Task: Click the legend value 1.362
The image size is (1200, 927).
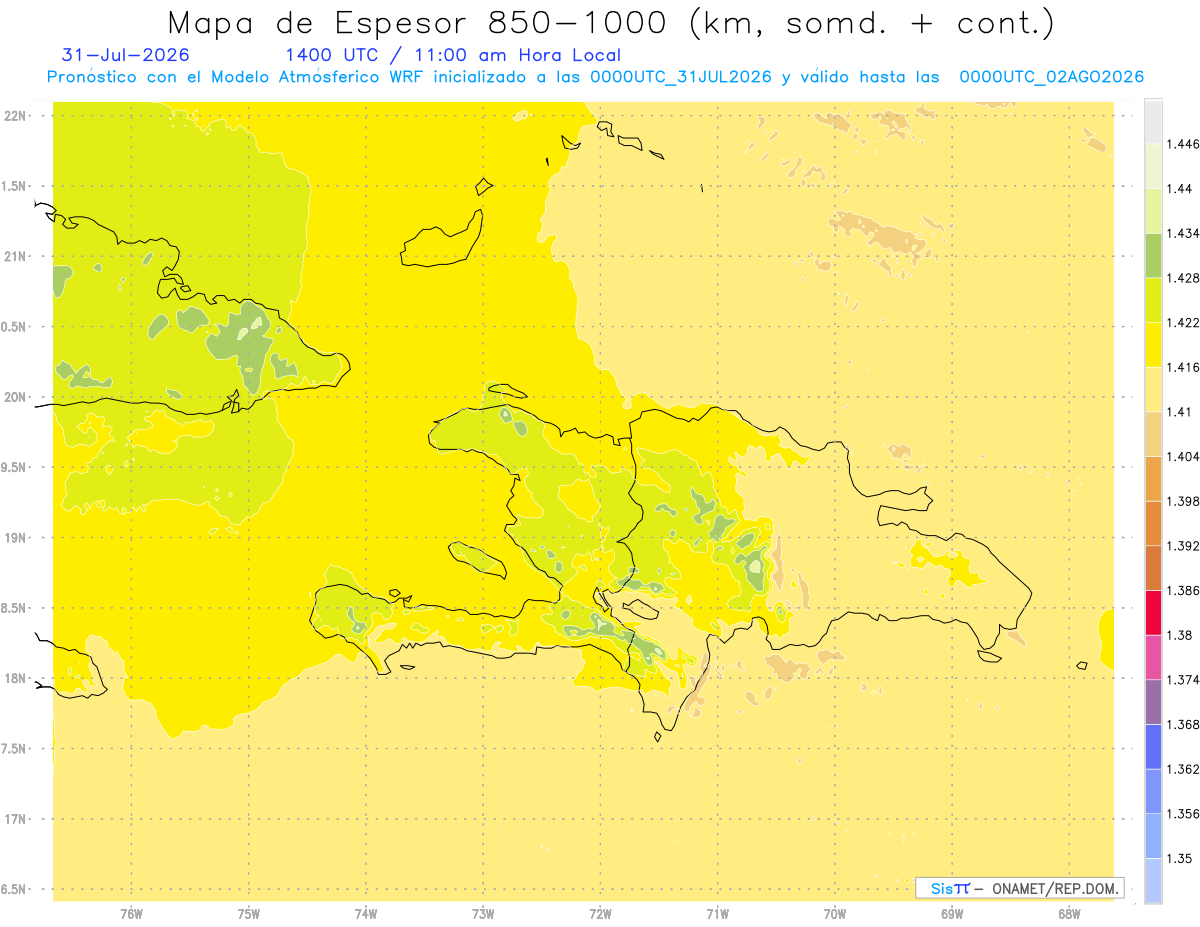Action: pyautogui.click(x=1183, y=768)
